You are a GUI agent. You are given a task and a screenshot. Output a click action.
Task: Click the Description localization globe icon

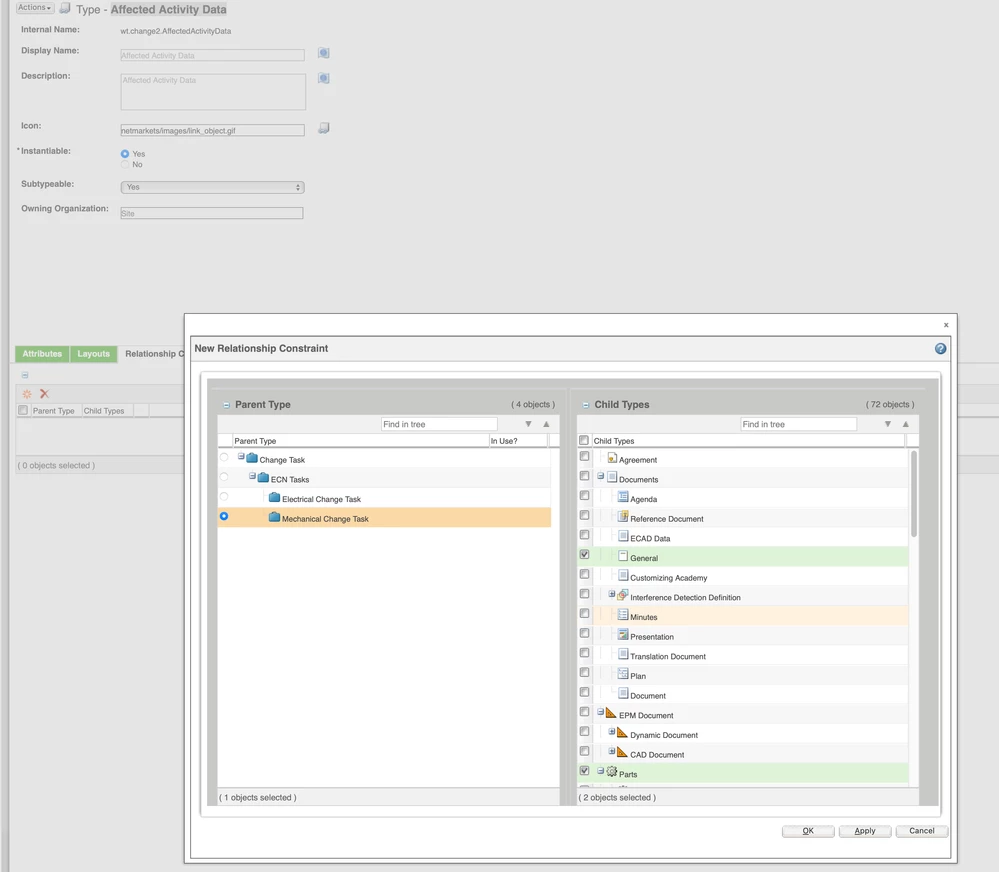323,78
